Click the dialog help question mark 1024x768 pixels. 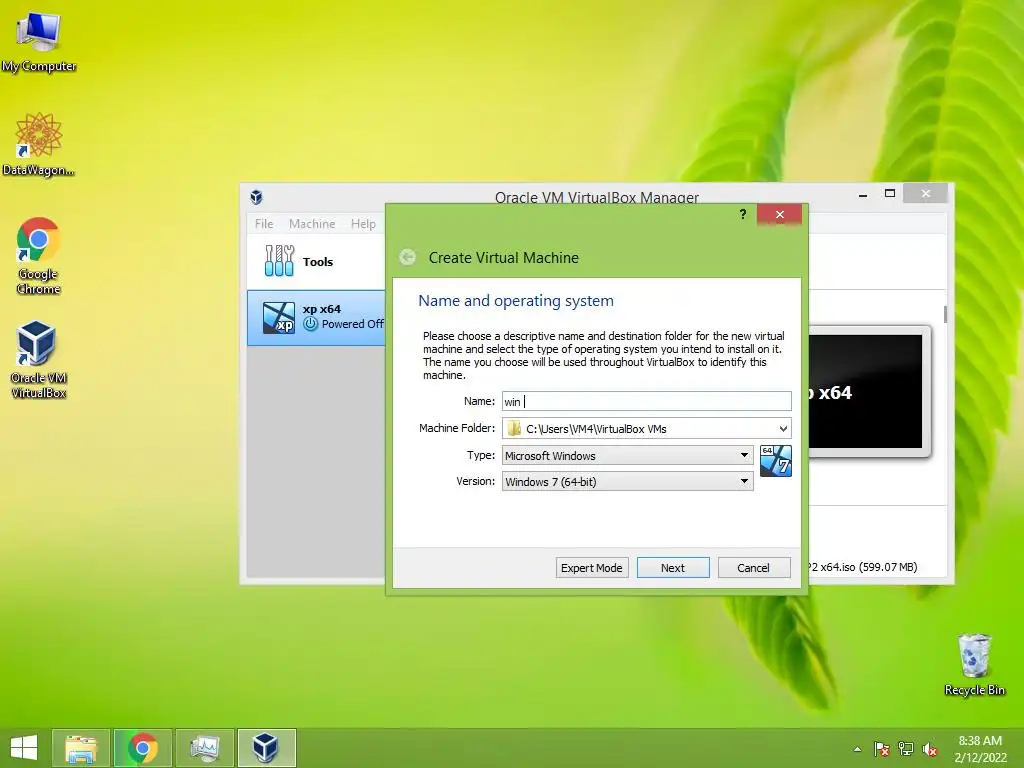coord(743,214)
